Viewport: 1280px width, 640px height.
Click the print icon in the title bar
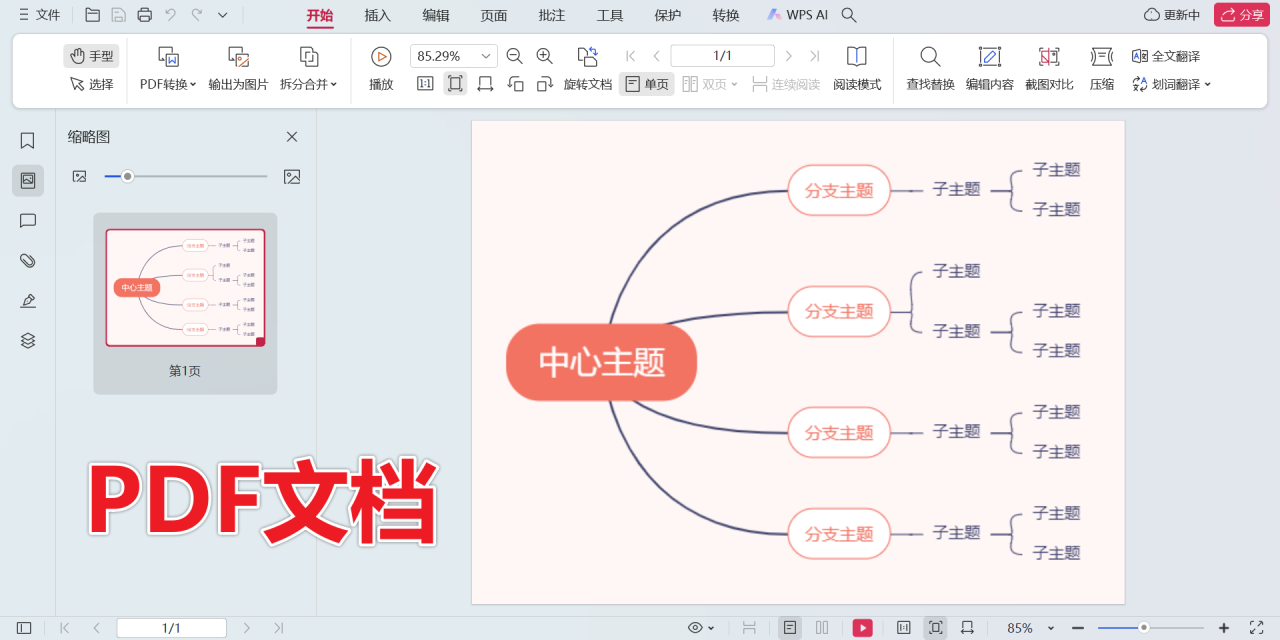[145, 15]
